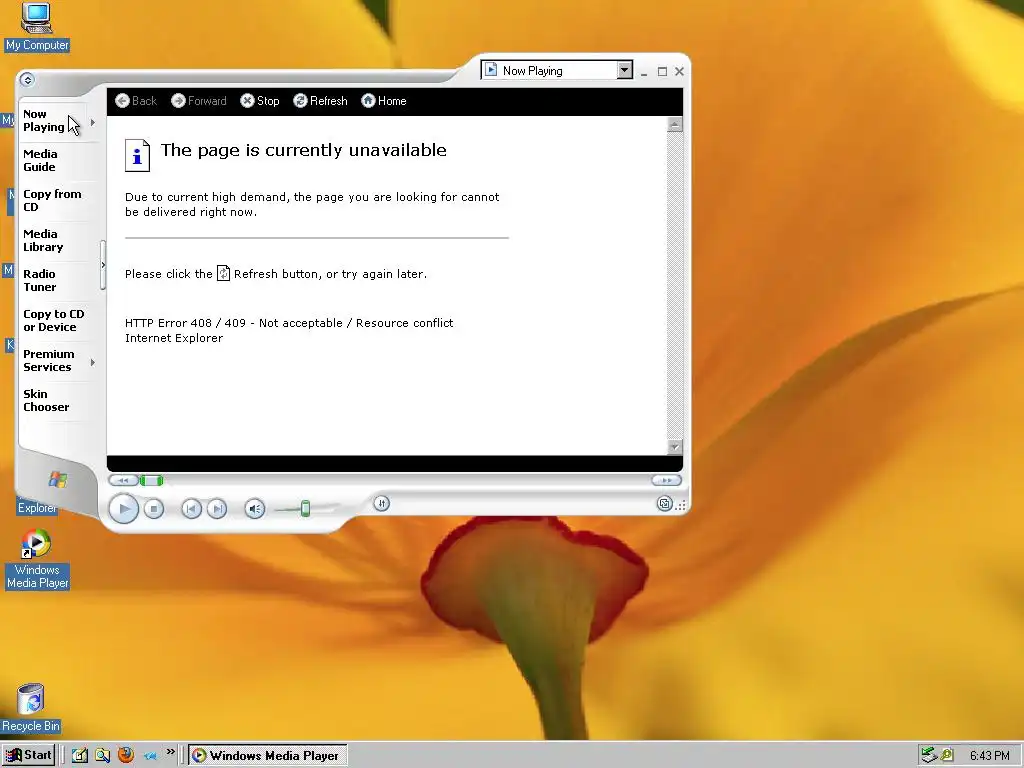Click the heading 'The page is currently unavailable'

304,150
